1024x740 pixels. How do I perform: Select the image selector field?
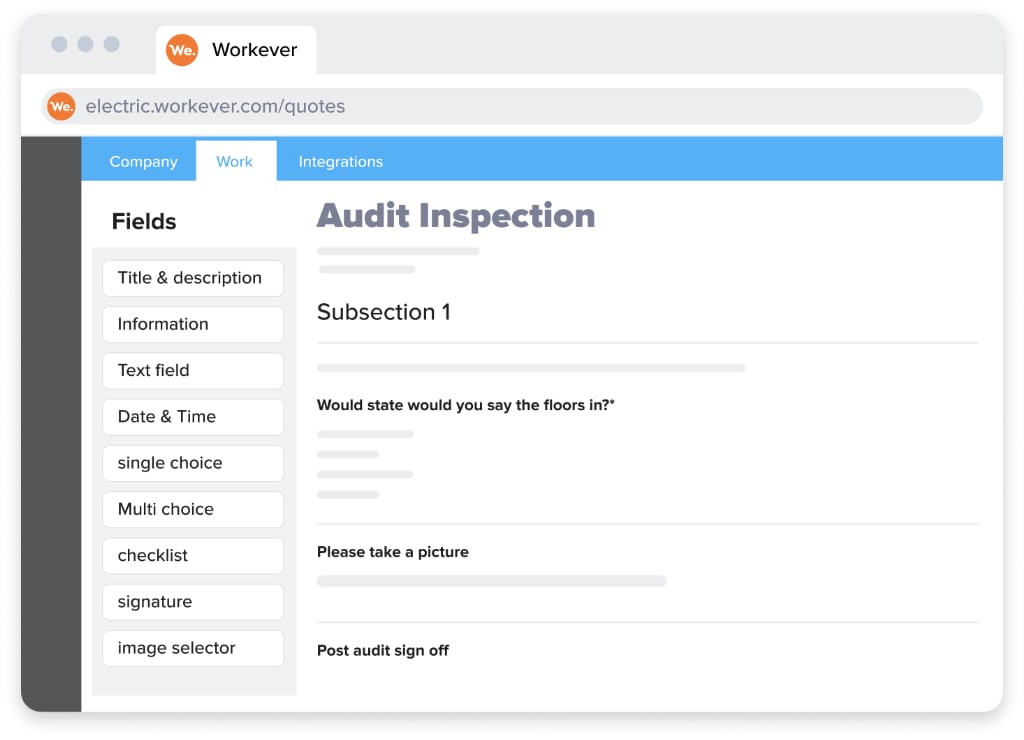[192, 648]
